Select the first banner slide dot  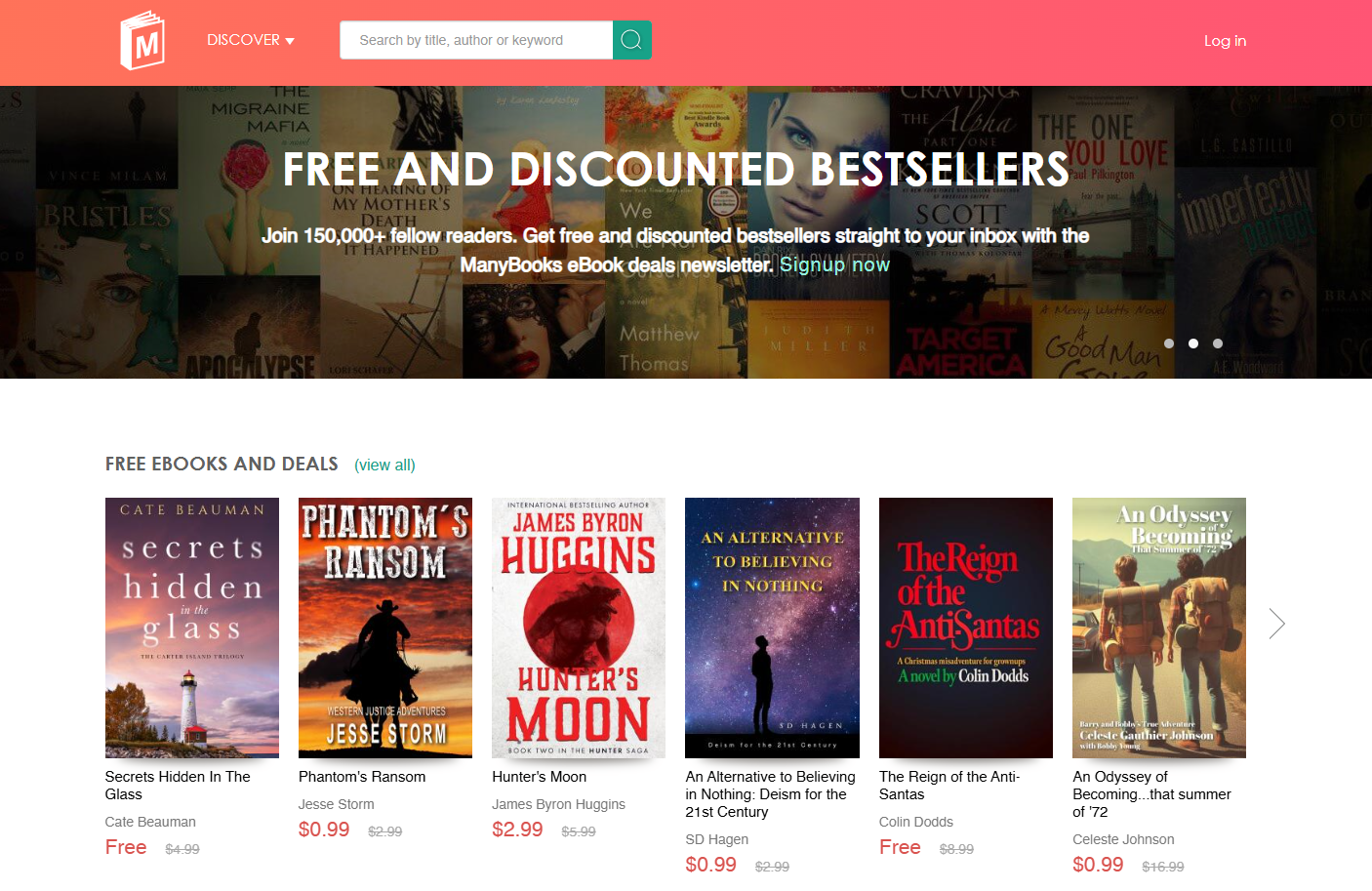[x=1169, y=344]
